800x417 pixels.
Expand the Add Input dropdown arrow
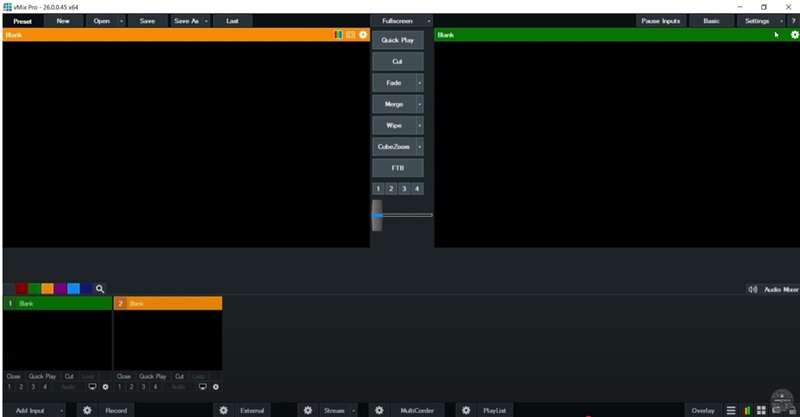(61, 410)
